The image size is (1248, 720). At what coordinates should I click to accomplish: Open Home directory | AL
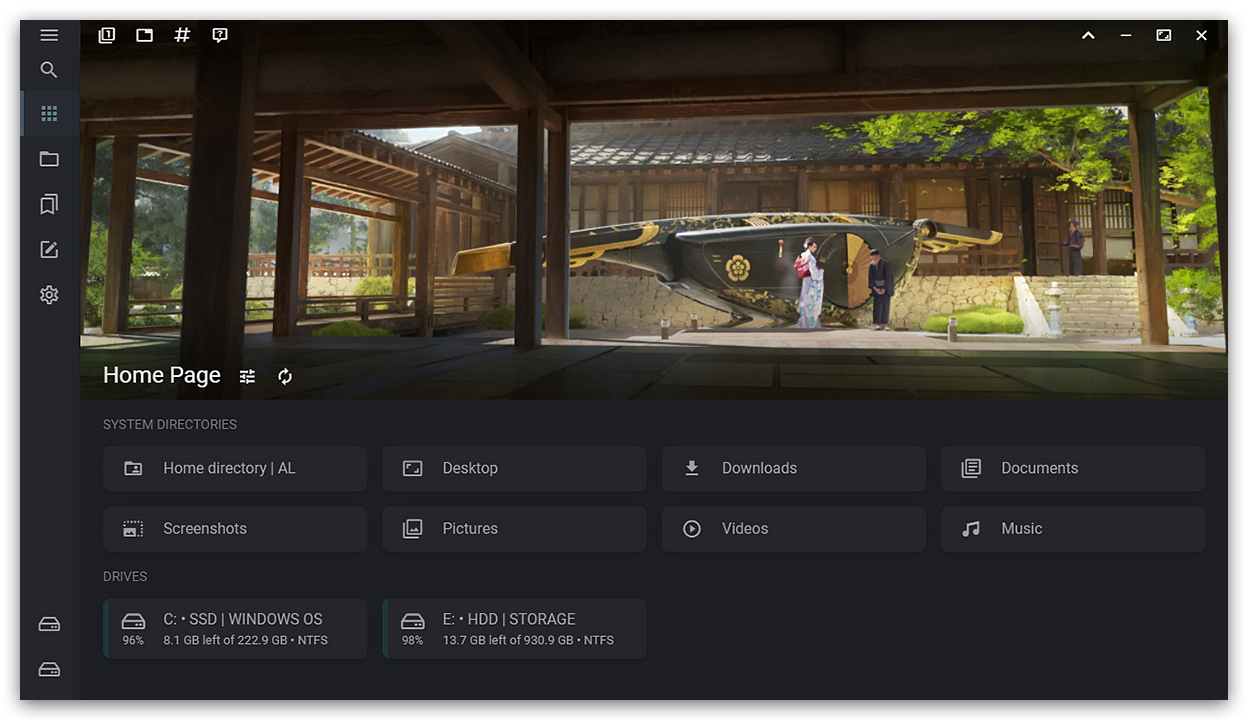[235, 468]
